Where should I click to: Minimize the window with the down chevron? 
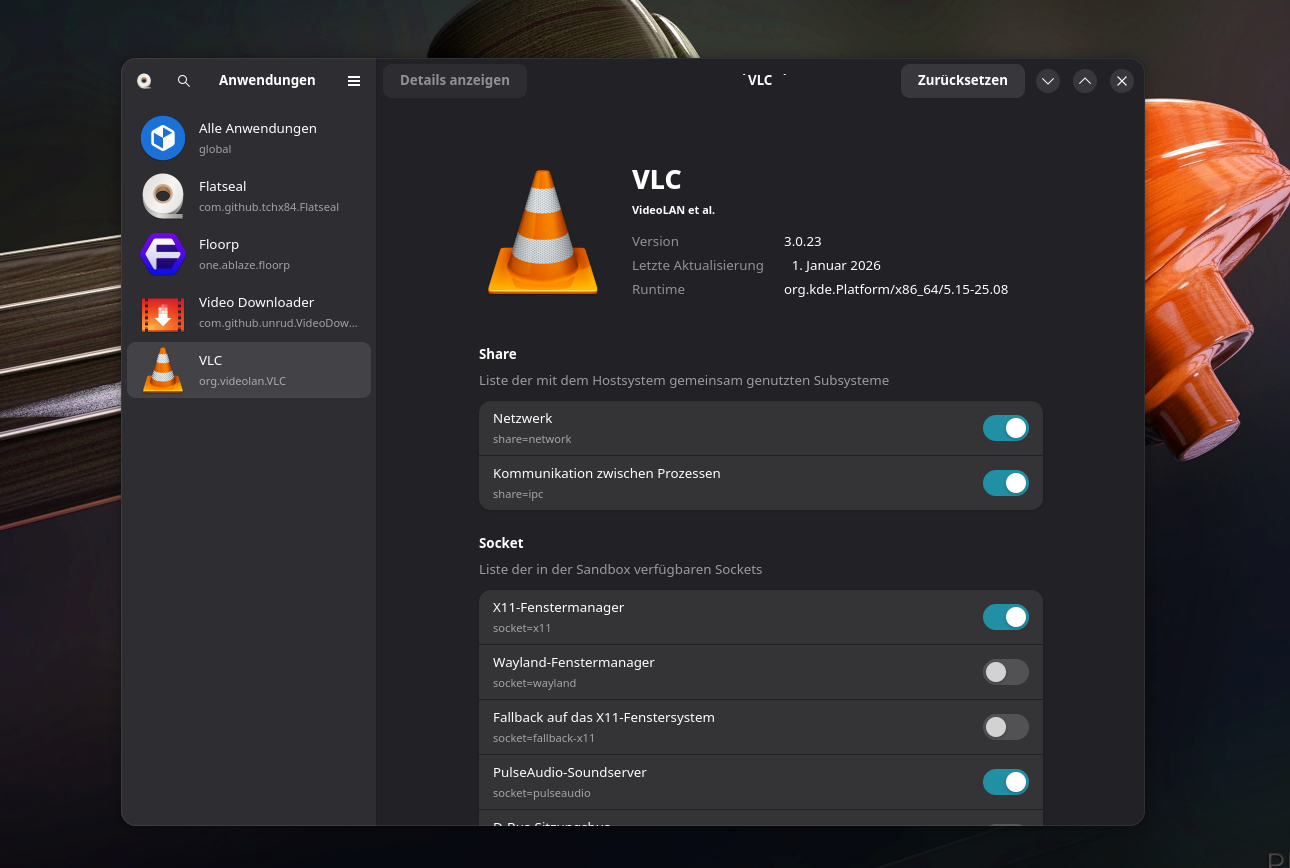click(1048, 81)
